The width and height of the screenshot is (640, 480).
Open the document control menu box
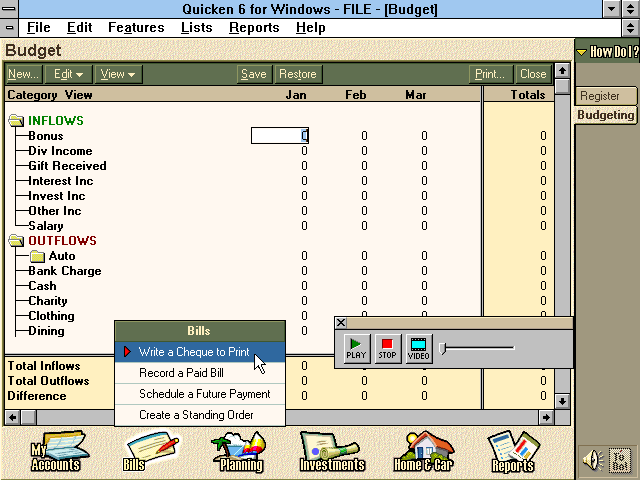(x=9, y=28)
